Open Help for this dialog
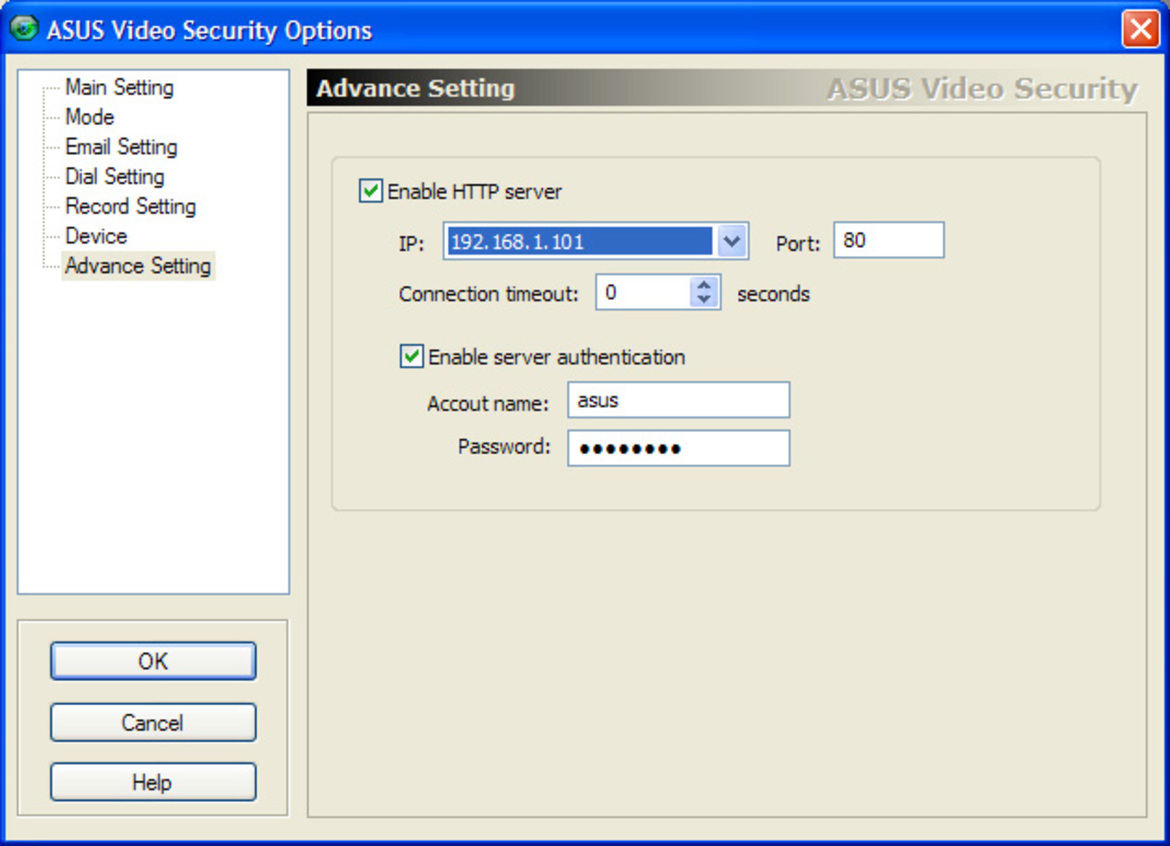This screenshot has height=846, width=1170. (153, 782)
